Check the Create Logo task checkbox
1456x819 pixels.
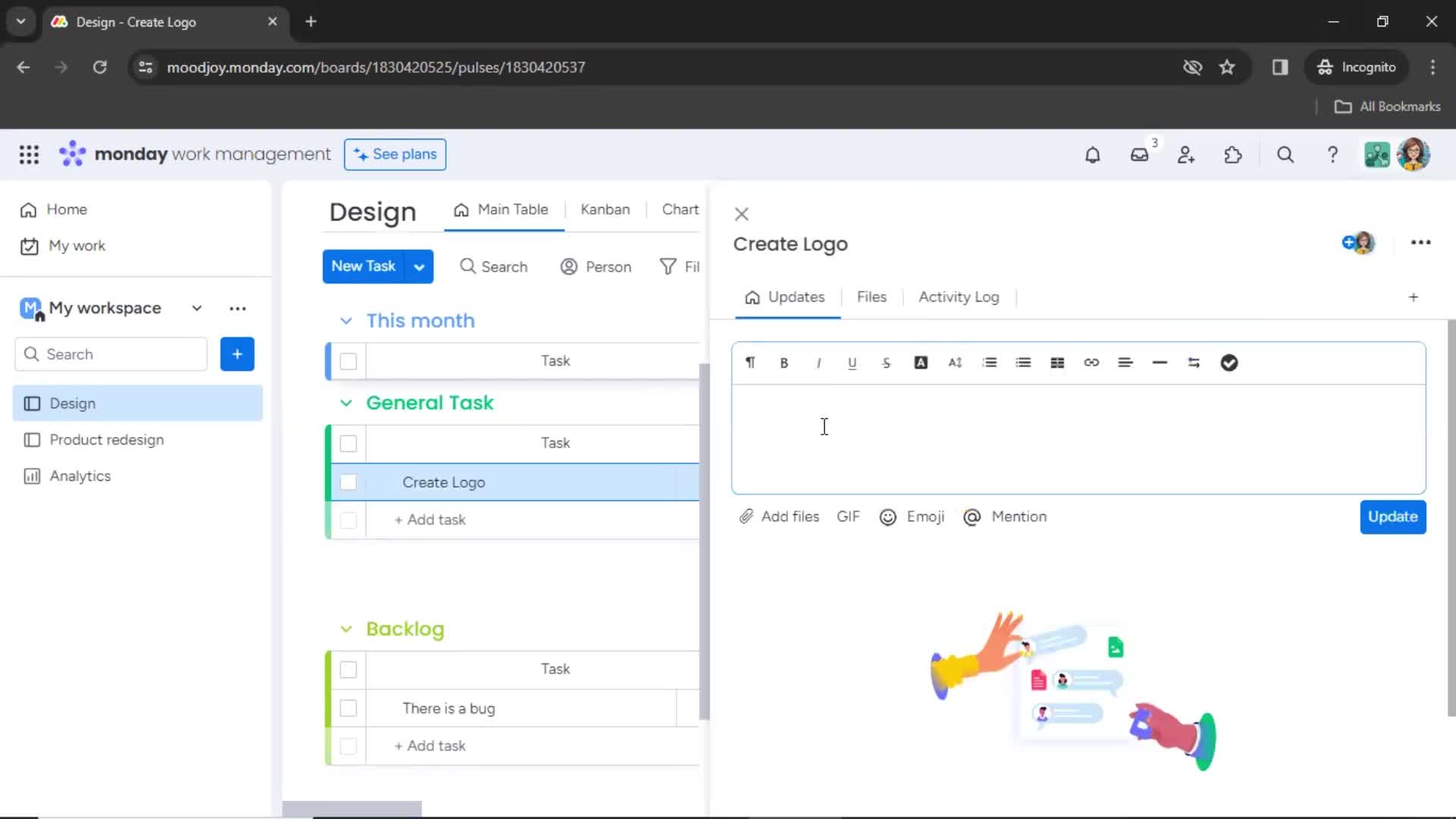tap(348, 482)
